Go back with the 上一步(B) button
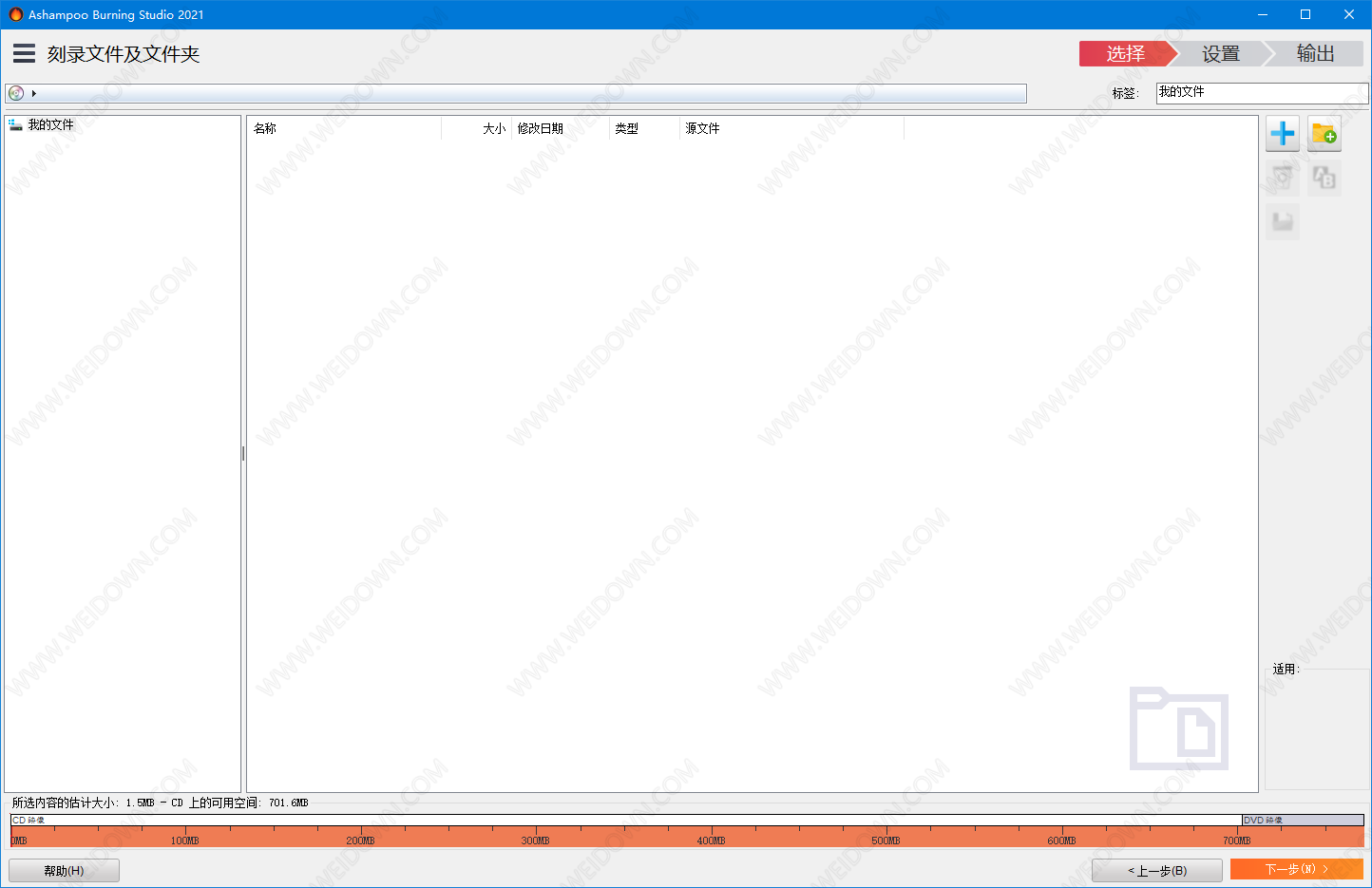 click(1157, 871)
